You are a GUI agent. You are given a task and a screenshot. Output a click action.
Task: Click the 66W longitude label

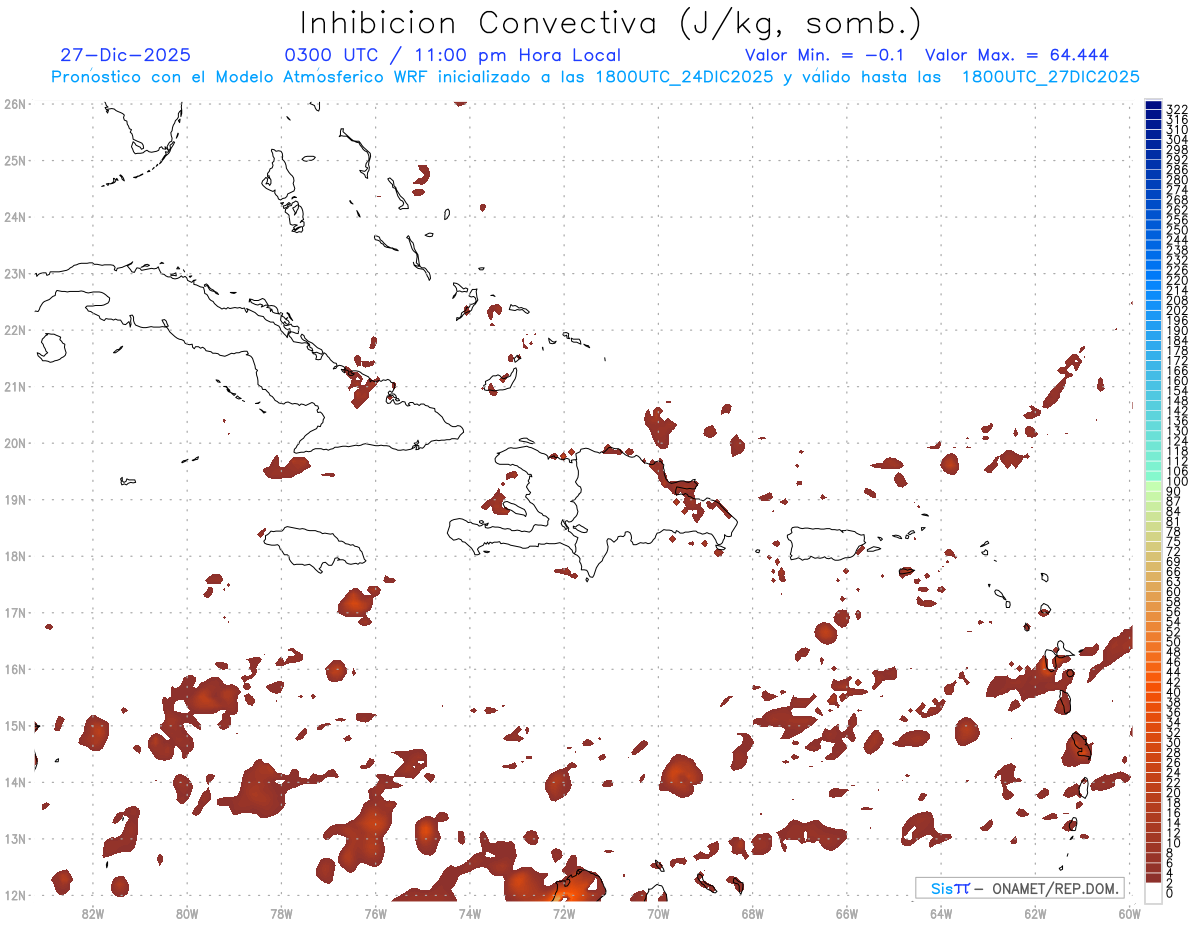pos(846,912)
